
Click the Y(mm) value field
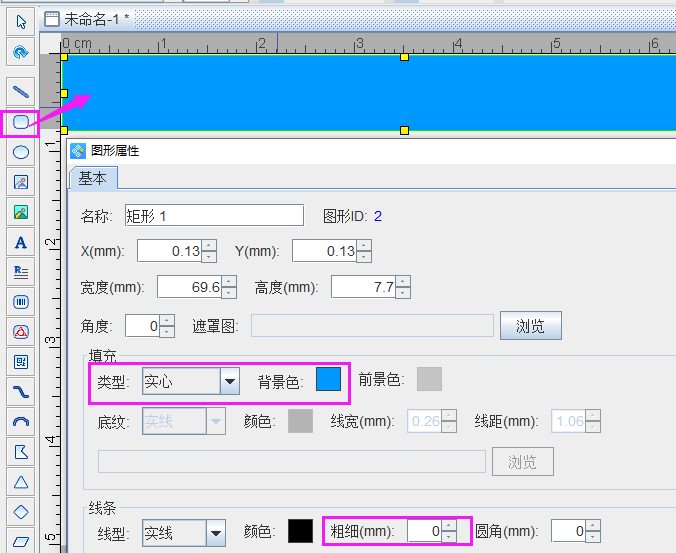324,251
